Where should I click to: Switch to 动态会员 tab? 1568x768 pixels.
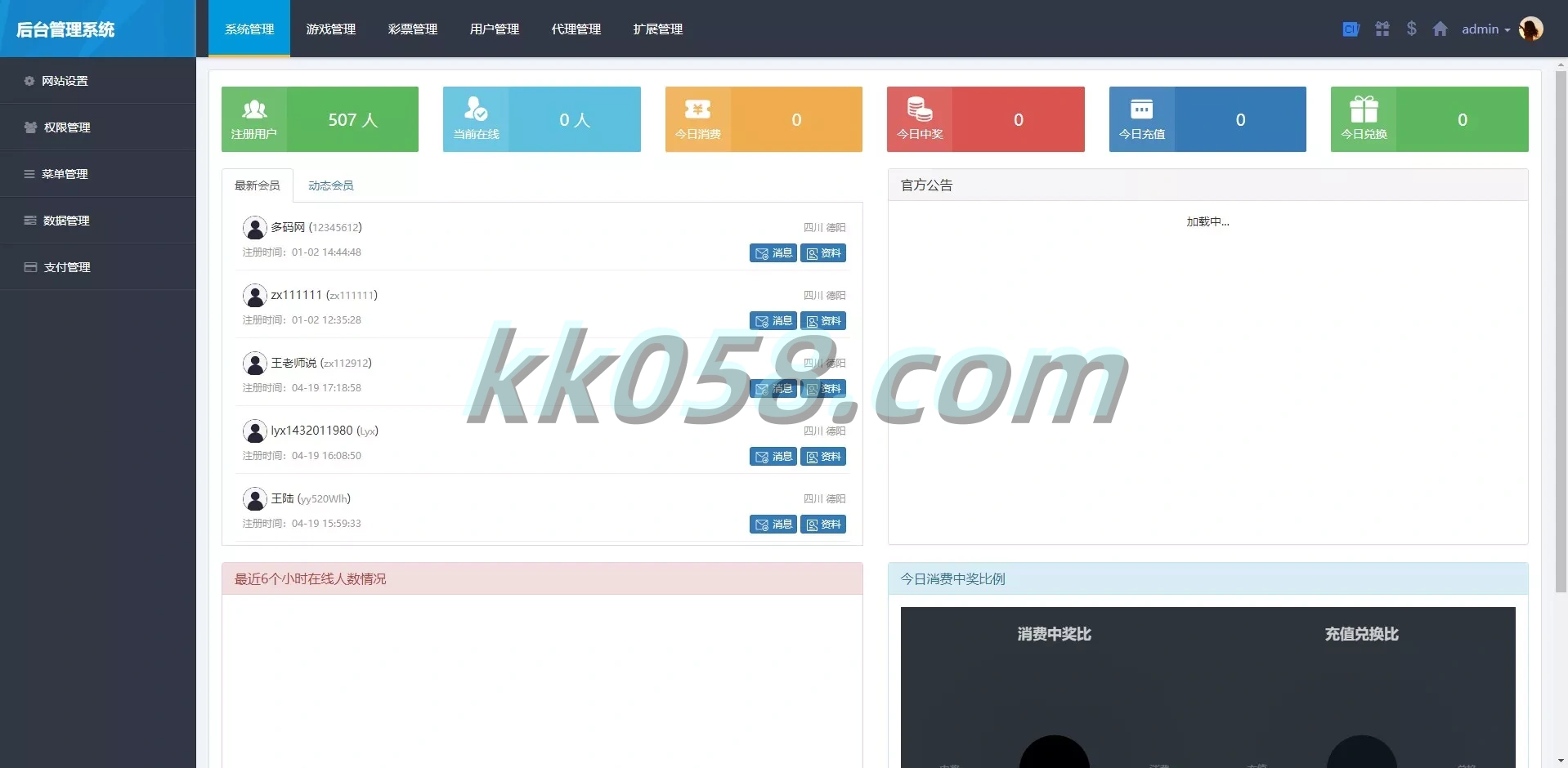coord(331,185)
